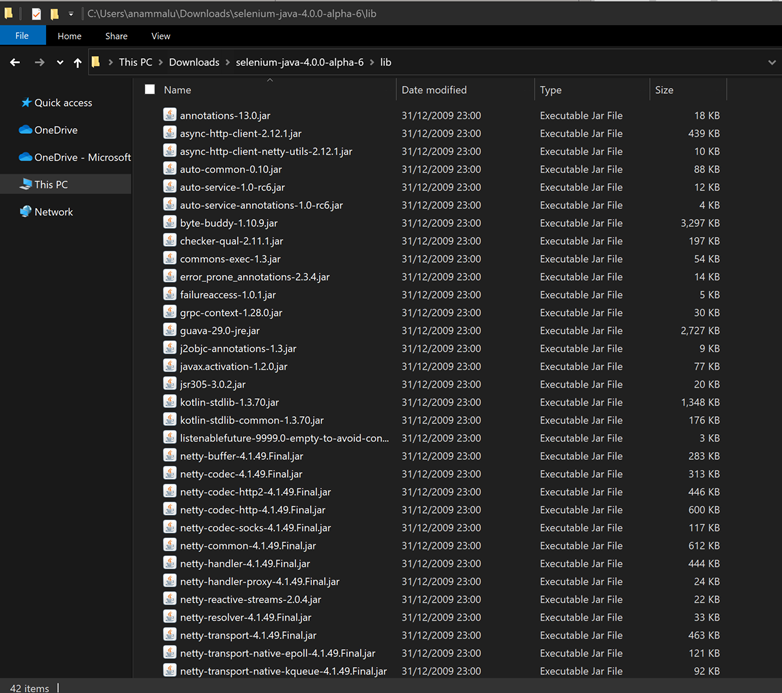Viewport: 782px width, 693px height.
Task: Expand the address bar history dropdown
Action: click(x=772, y=62)
